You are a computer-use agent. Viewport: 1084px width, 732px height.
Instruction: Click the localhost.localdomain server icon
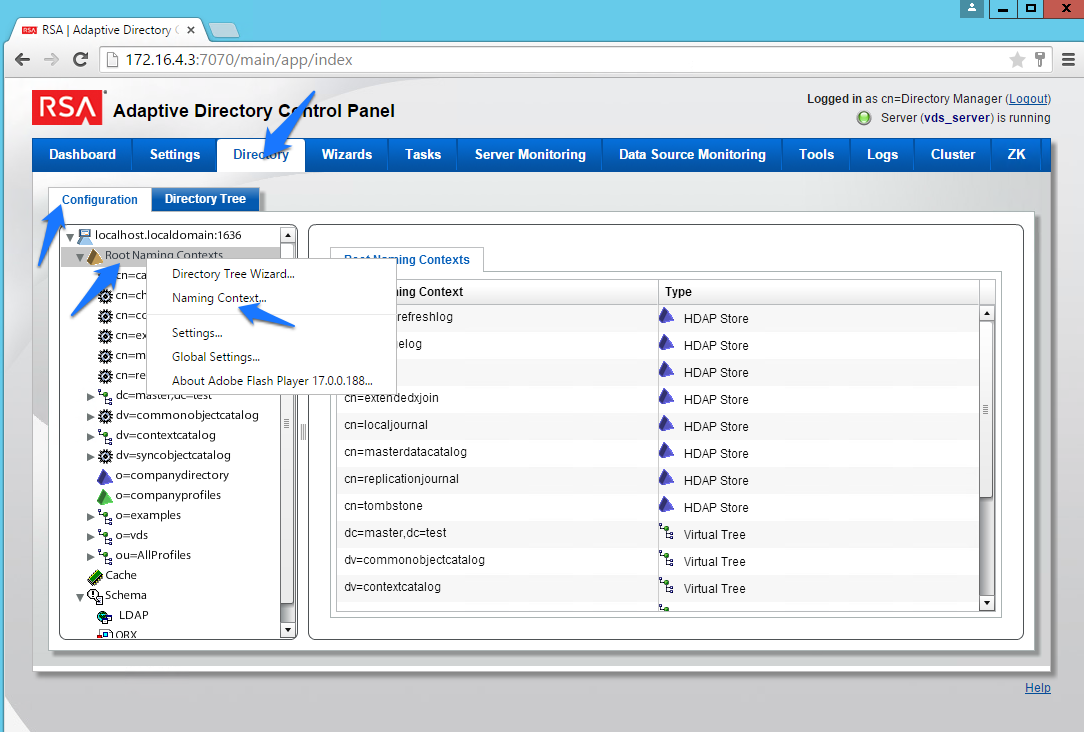tap(85, 236)
